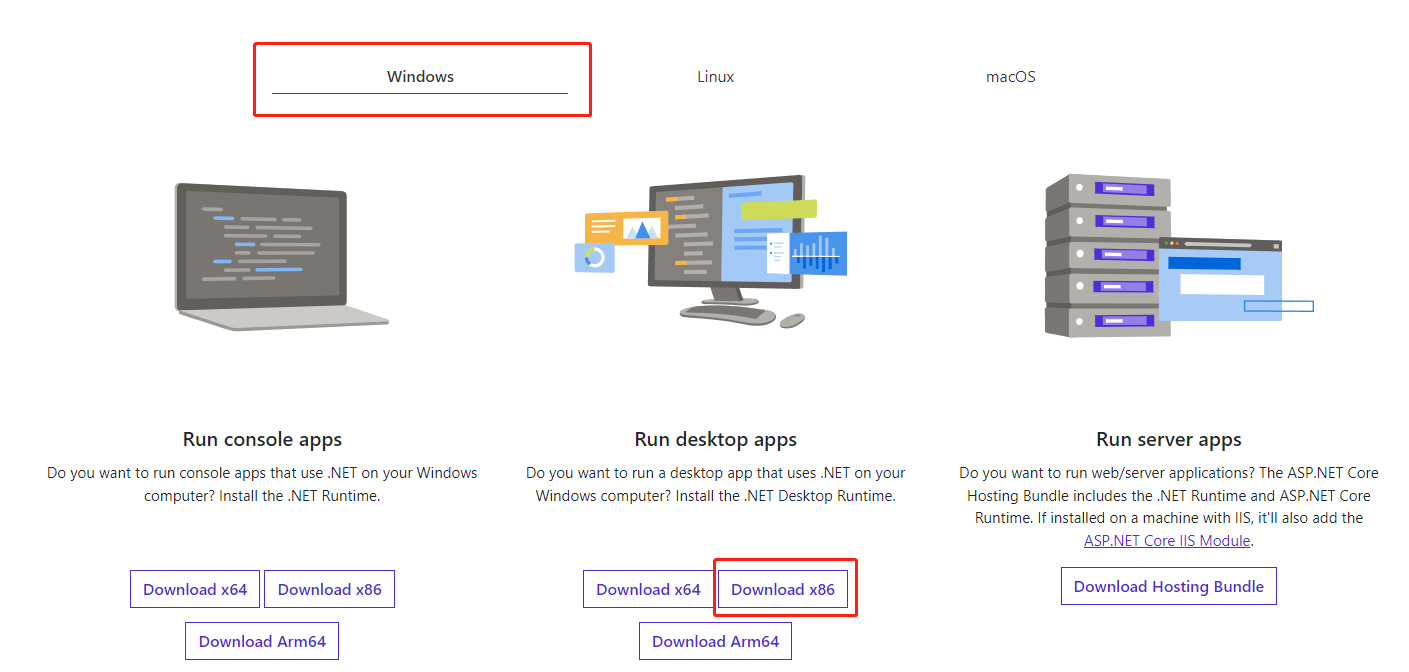
Task: Click Download Hosting Bundle button
Action: (x=1169, y=586)
